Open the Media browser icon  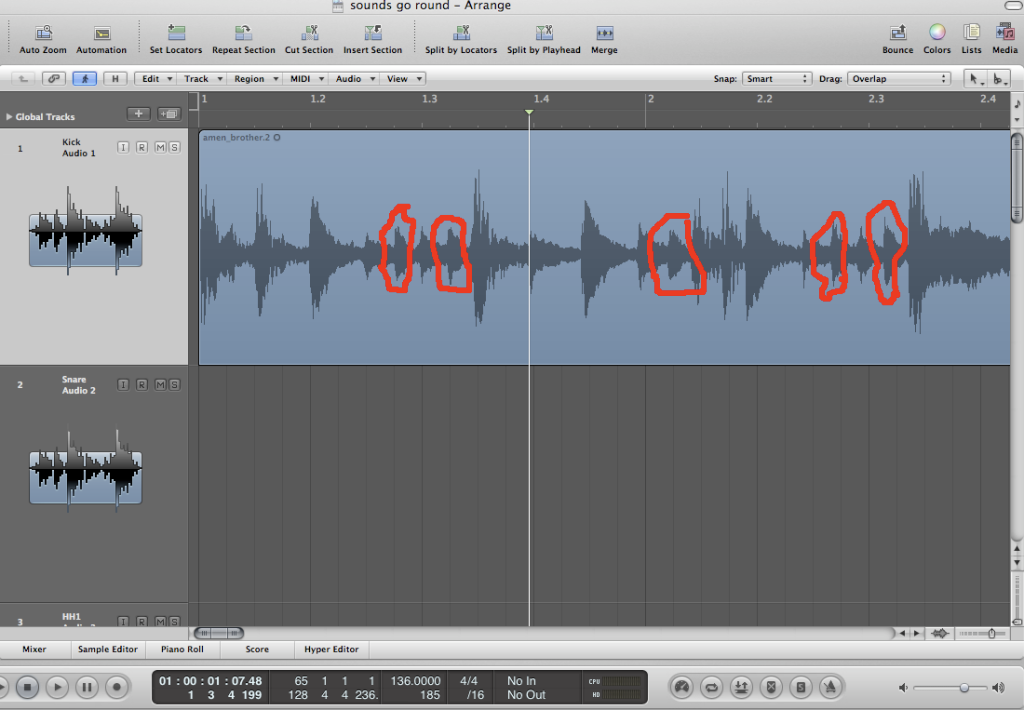(1005, 33)
